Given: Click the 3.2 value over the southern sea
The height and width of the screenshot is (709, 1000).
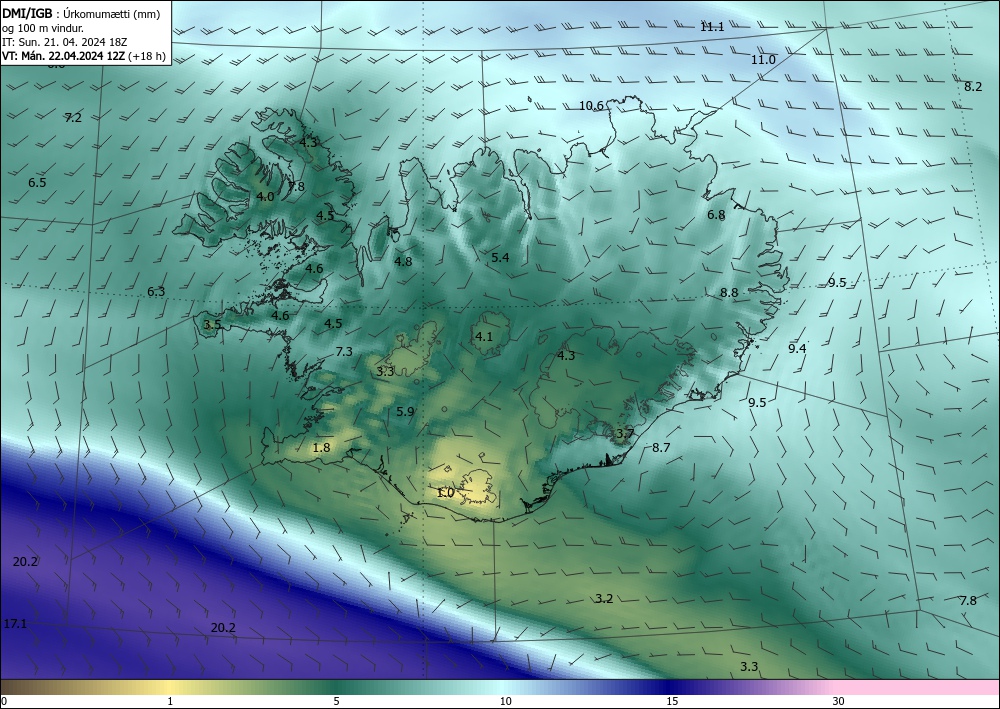Looking at the screenshot, I should [x=604, y=599].
